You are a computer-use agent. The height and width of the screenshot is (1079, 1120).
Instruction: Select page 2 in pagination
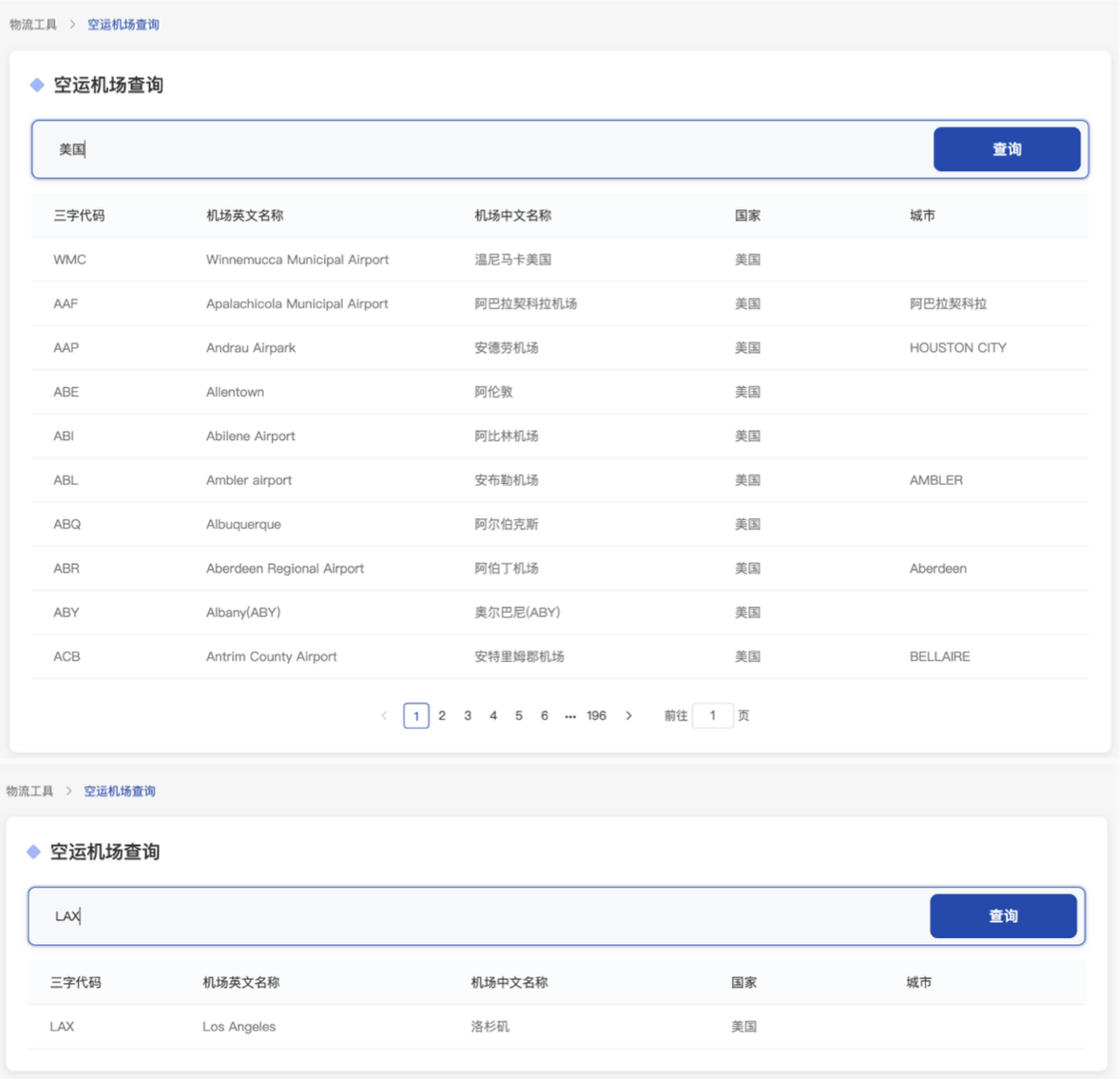(442, 716)
